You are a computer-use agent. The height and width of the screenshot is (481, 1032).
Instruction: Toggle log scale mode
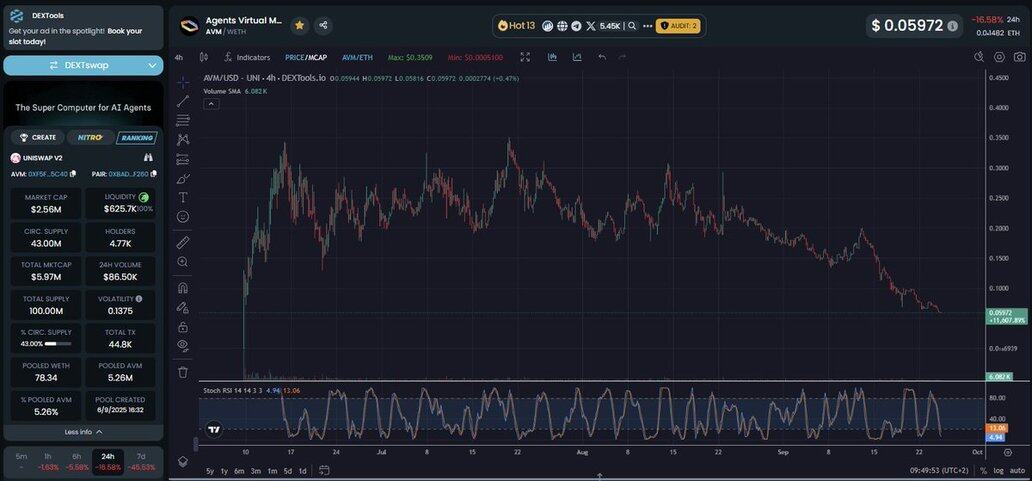point(999,470)
